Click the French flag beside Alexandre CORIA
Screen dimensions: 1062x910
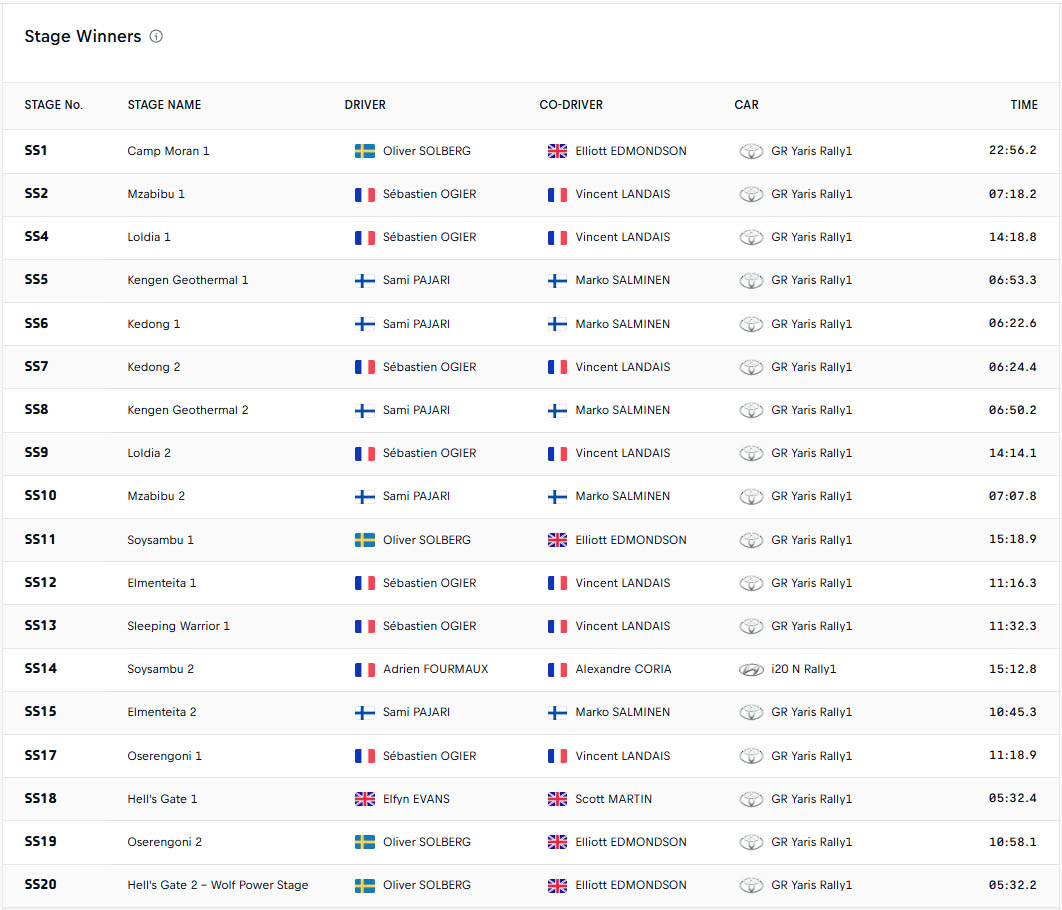pos(557,669)
